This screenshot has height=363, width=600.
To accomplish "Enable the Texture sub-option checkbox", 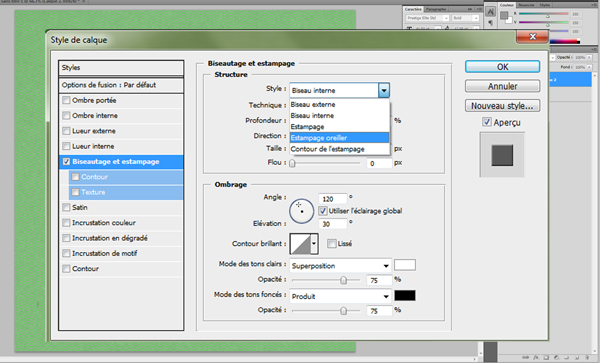I will (x=75, y=192).
